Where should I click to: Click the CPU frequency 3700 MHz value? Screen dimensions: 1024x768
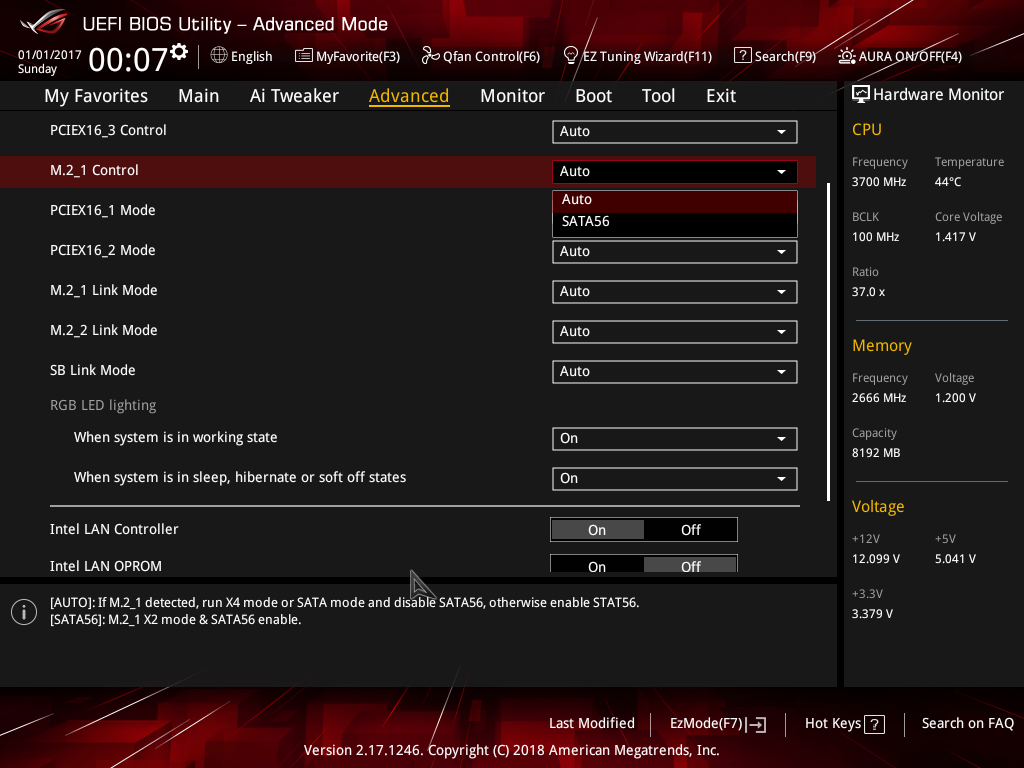(879, 182)
